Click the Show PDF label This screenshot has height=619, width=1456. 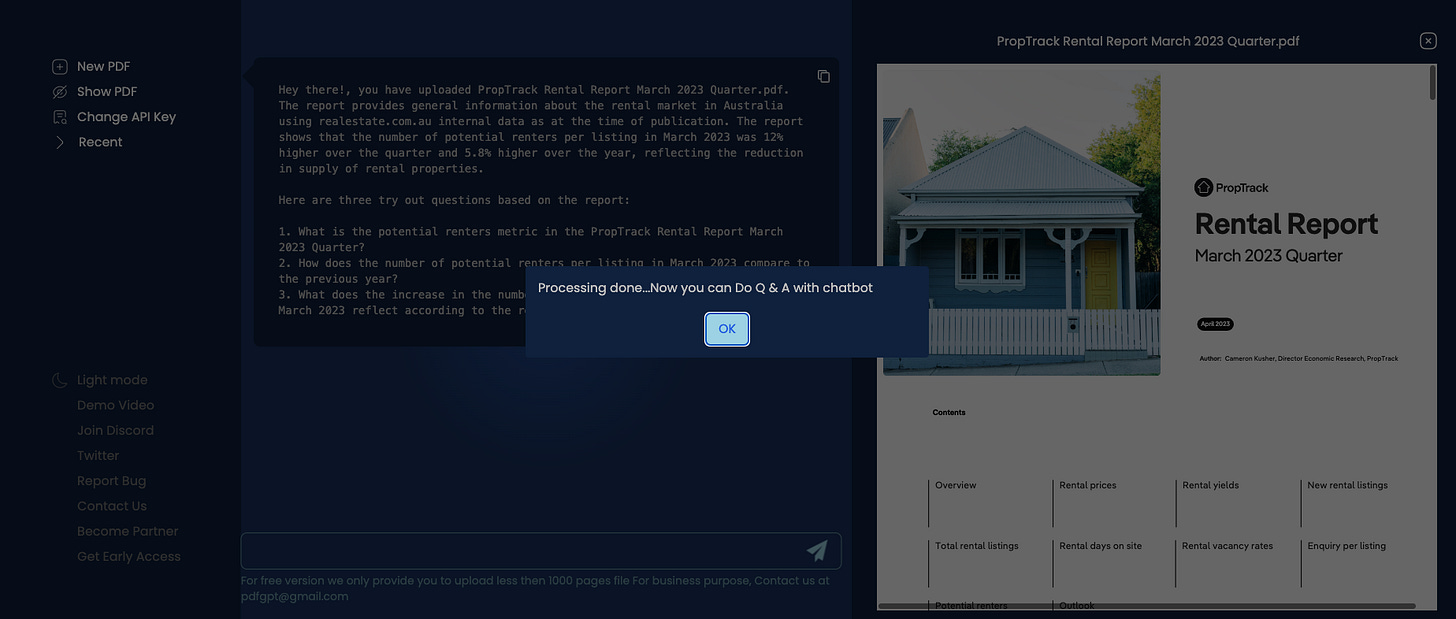coord(107,92)
